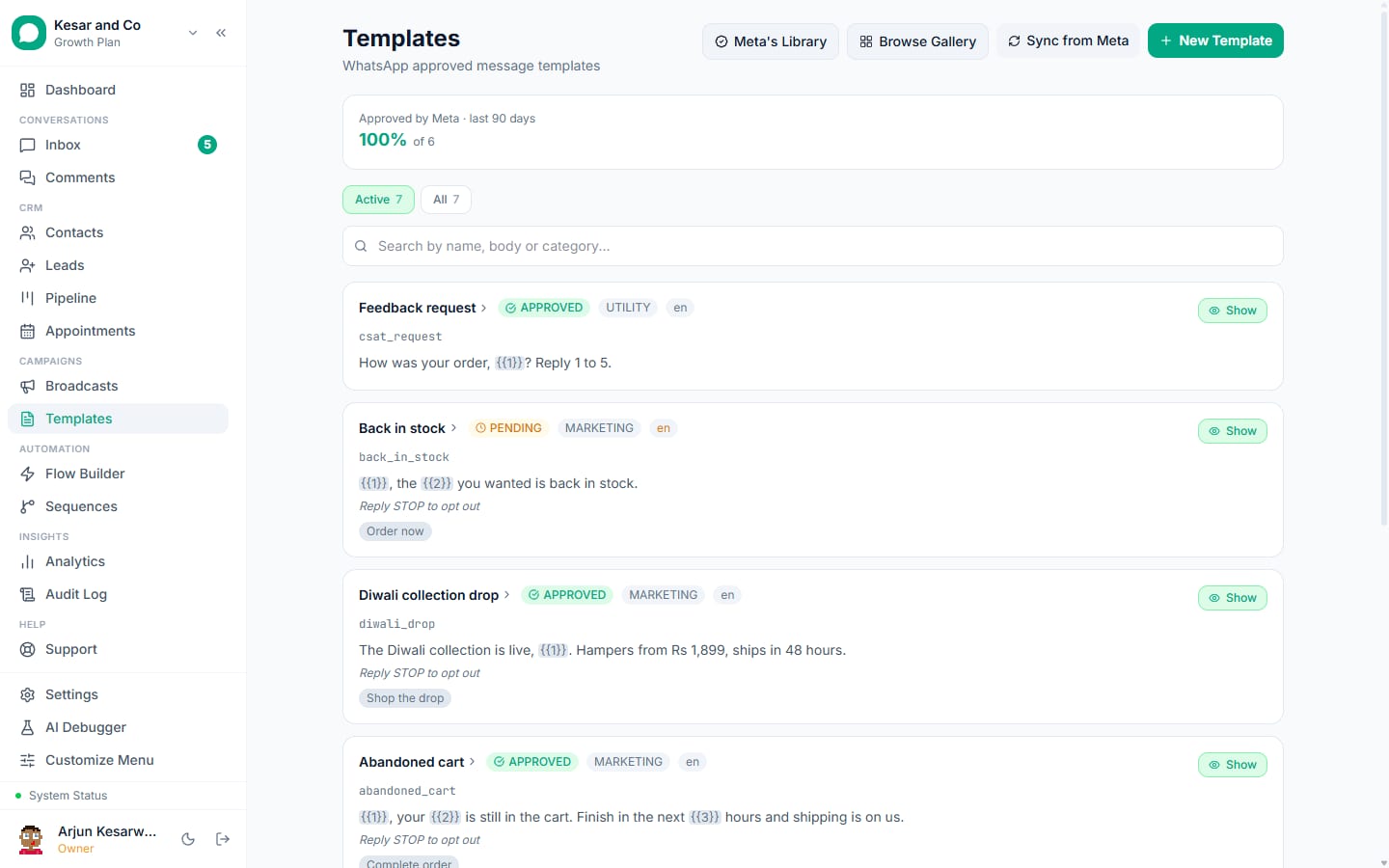Image resolution: width=1389 pixels, height=868 pixels.
Task: Open the Customize Menu sliders icon
Action: coord(27,760)
